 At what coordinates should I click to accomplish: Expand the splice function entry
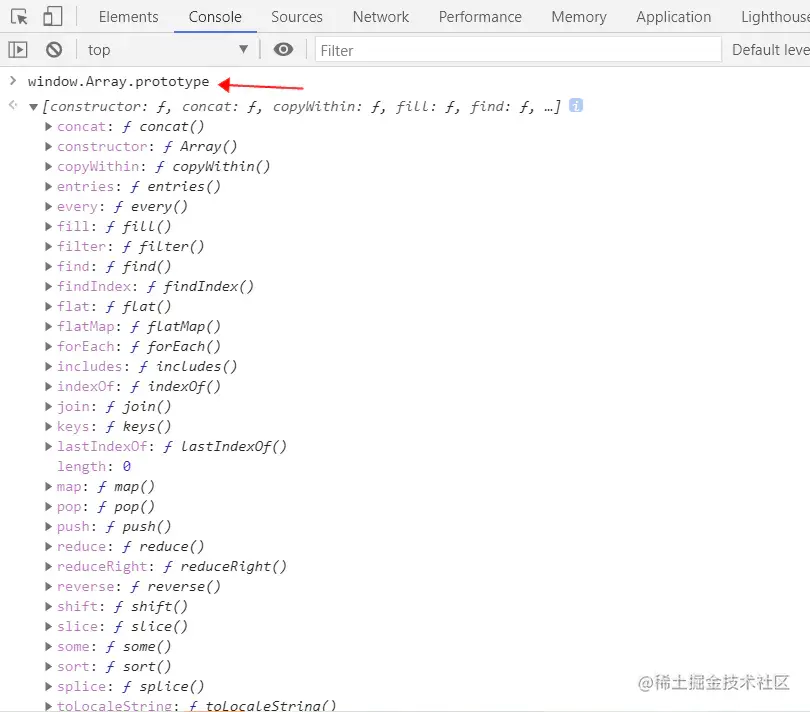coord(48,686)
